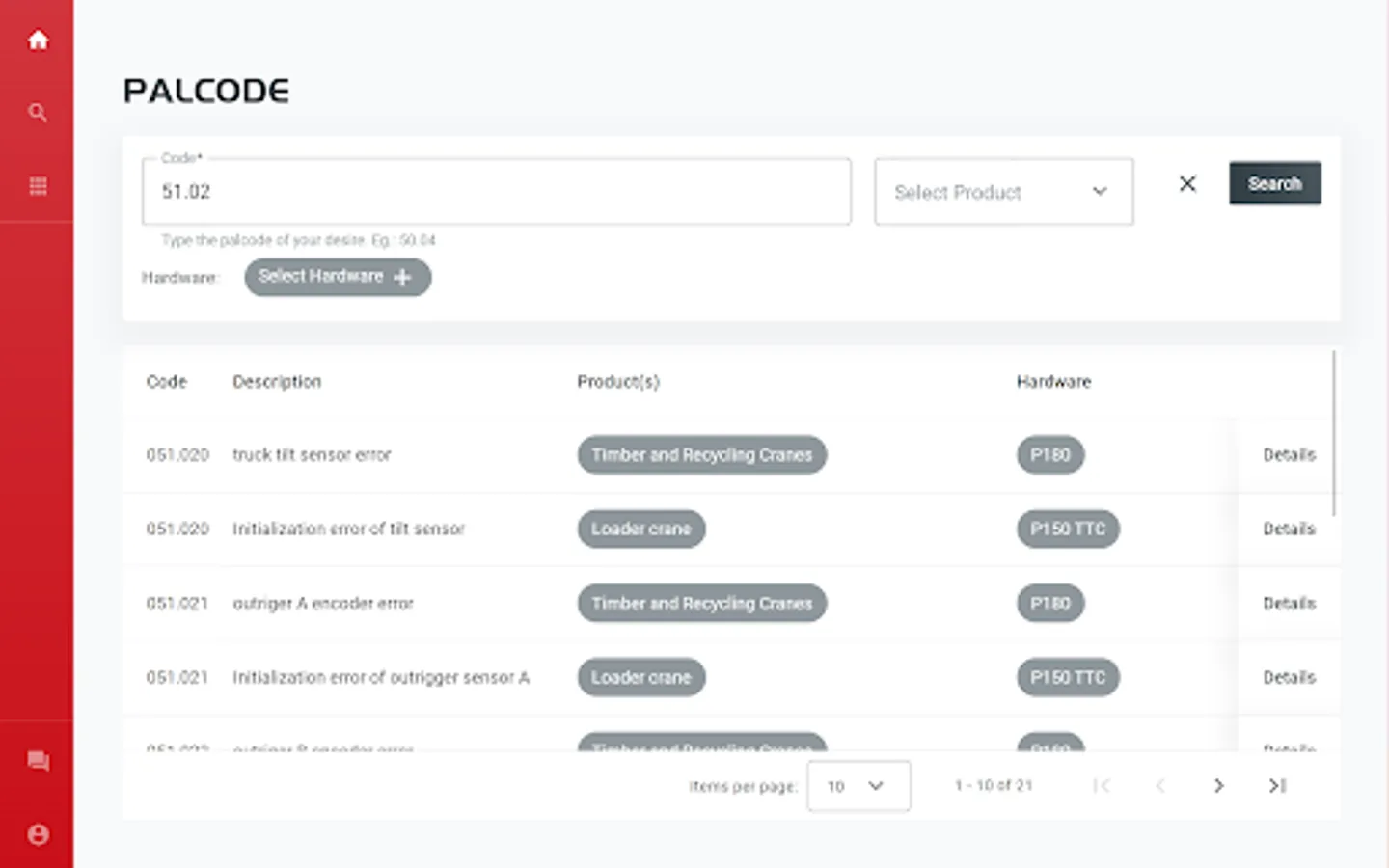Screen dimensions: 1389x868
Task: Open the grid list icon in sidebar
Action: coord(38,186)
